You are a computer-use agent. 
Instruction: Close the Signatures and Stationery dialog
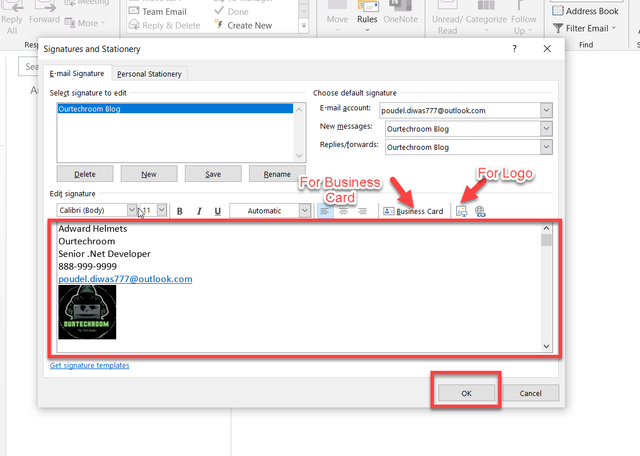coord(547,49)
